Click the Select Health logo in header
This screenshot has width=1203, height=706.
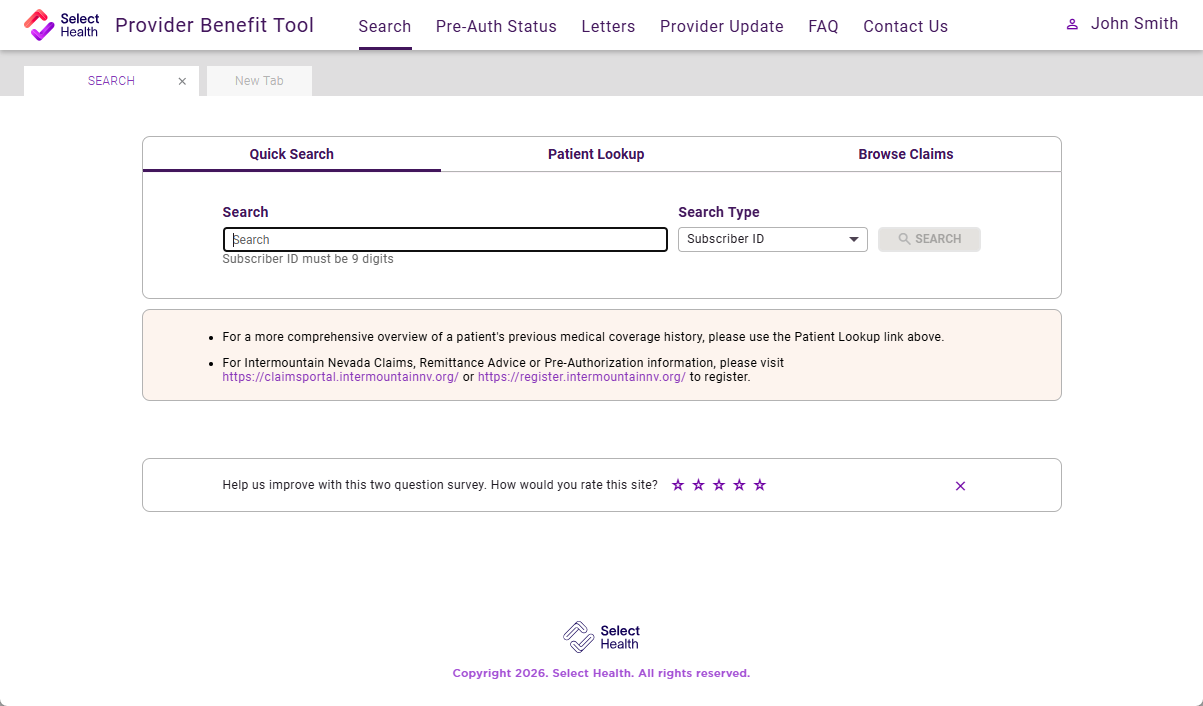click(x=61, y=25)
